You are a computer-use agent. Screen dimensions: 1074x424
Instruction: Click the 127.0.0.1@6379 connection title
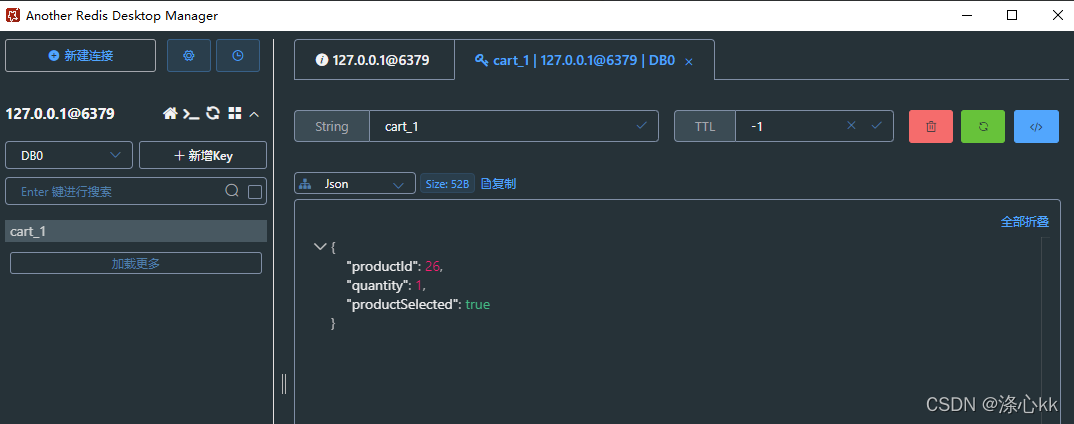pyautogui.click(x=60, y=114)
